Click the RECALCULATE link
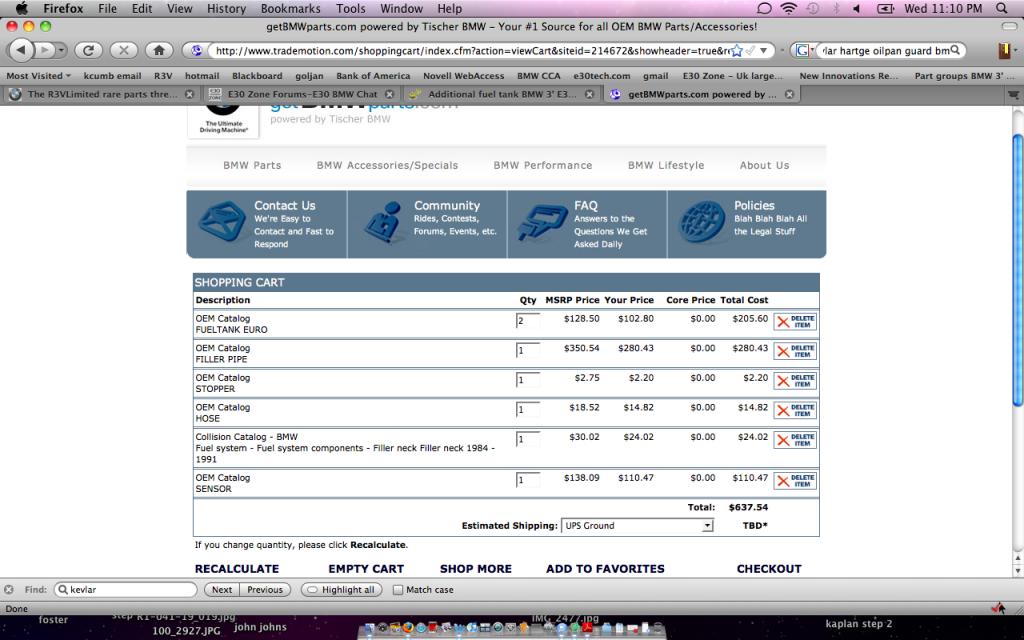 236,568
